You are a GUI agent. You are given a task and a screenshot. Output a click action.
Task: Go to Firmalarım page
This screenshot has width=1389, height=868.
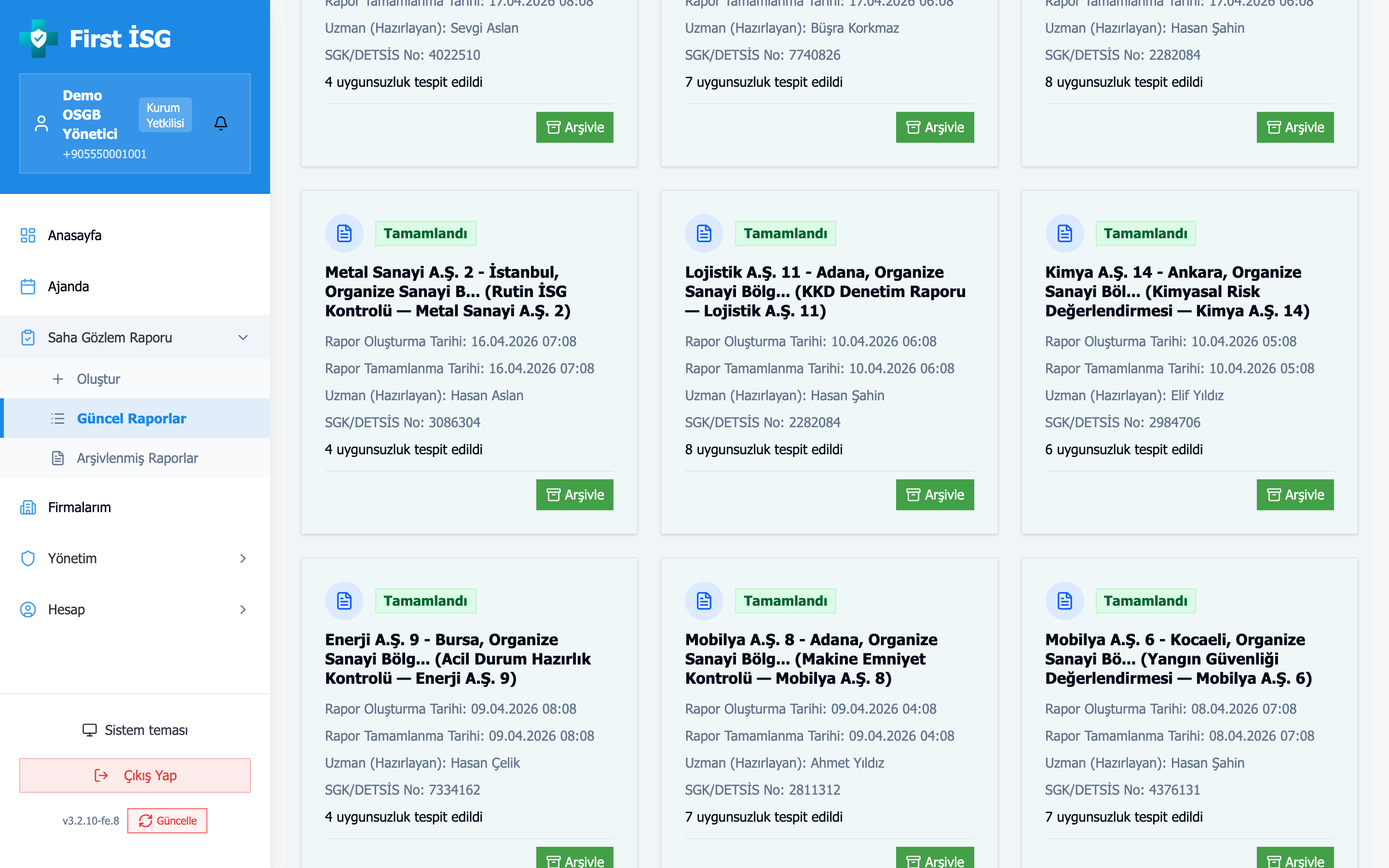click(79, 507)
